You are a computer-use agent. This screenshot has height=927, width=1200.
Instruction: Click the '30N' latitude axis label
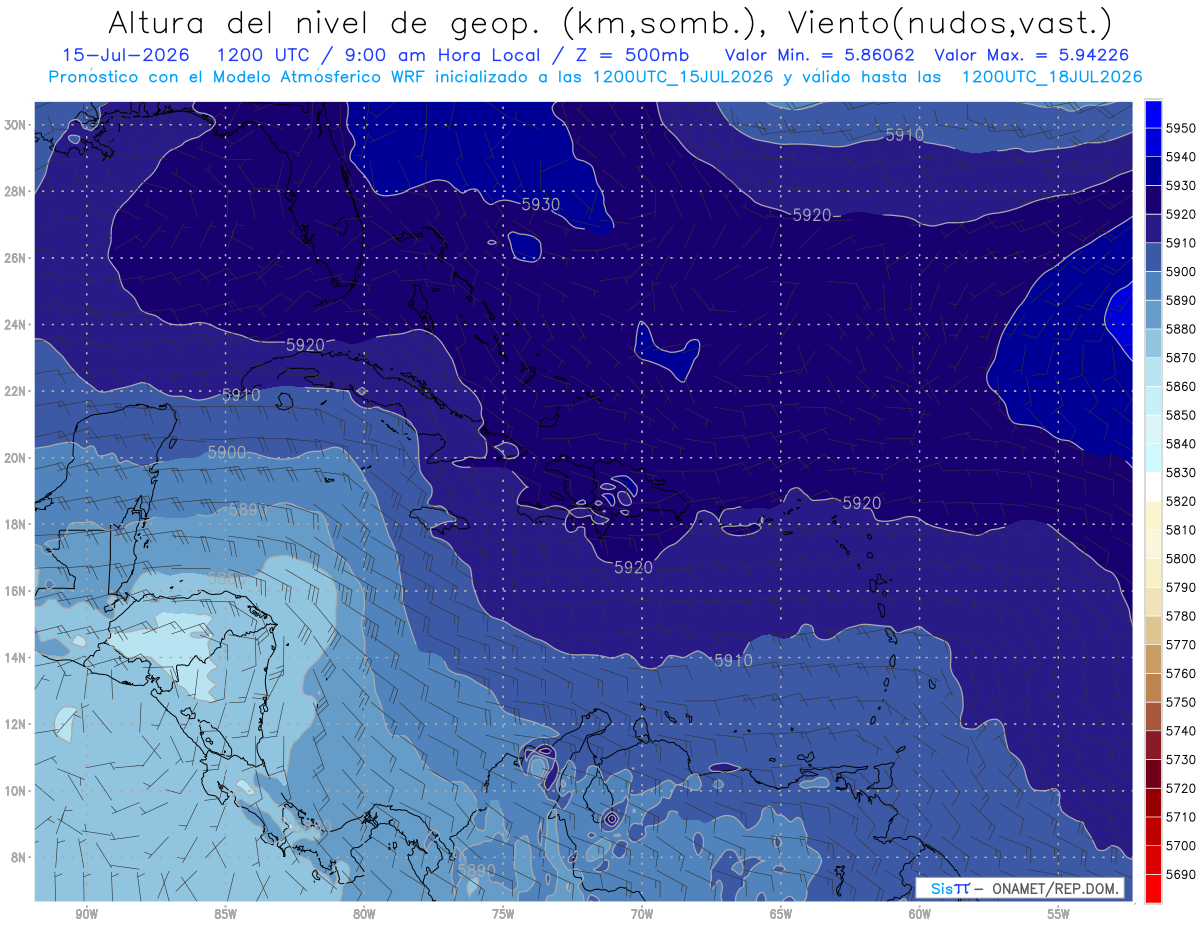[15, 125]
